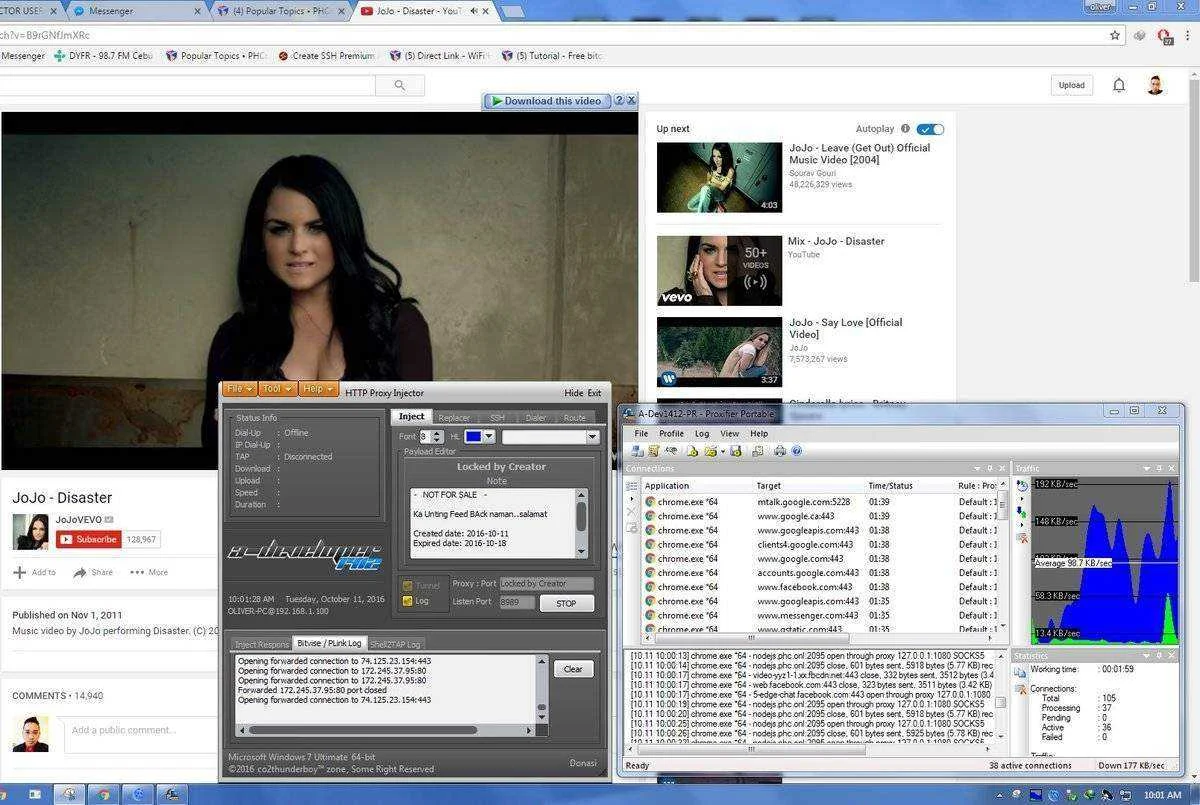The width and height of the screenshot is (1200, 805).
Task: Switch to Route tab
Action: tap(575, 418)
